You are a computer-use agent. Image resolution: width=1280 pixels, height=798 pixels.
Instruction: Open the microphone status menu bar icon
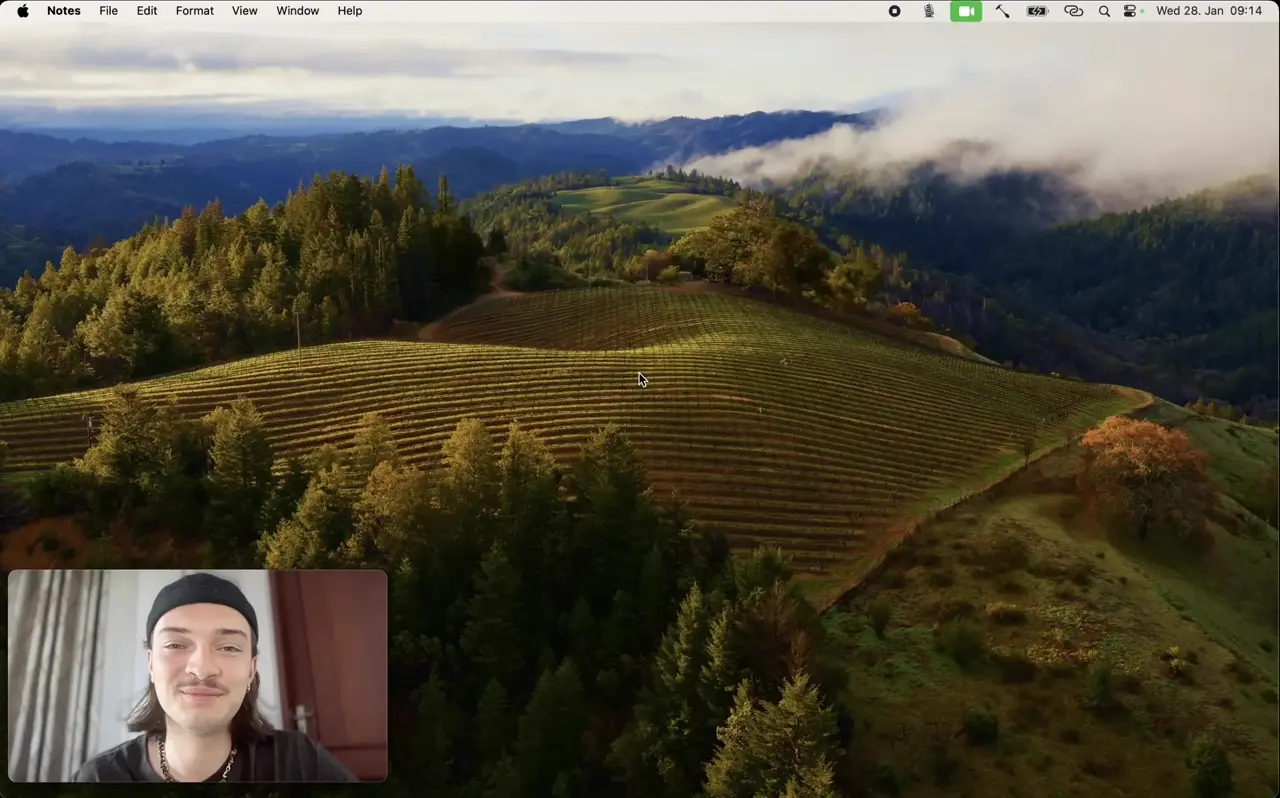[929, 11]
